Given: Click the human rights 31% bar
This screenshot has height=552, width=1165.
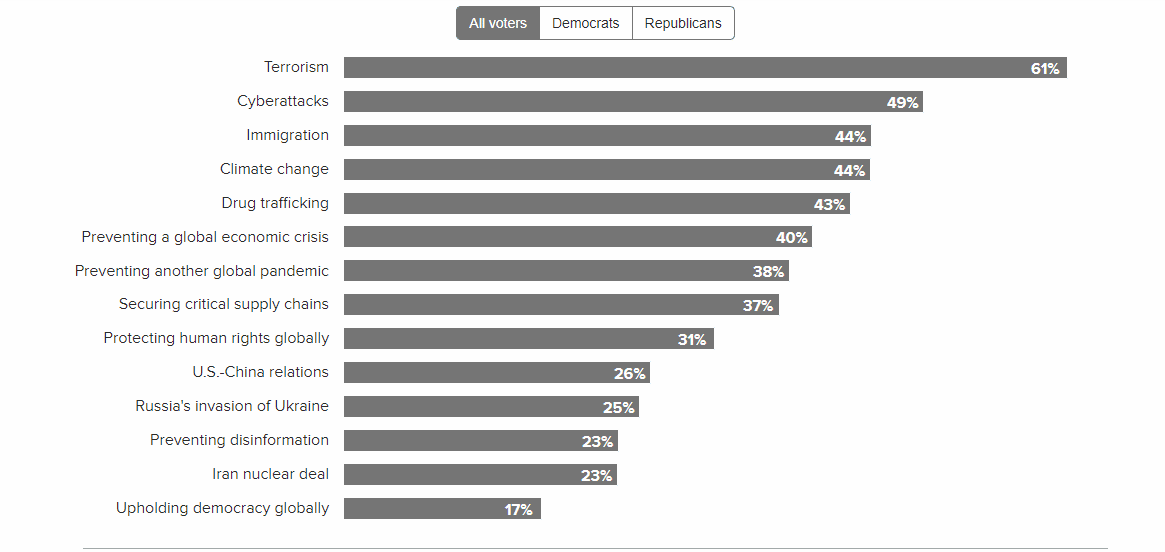Looking at the screenshot, I should [x=529, y=339].
